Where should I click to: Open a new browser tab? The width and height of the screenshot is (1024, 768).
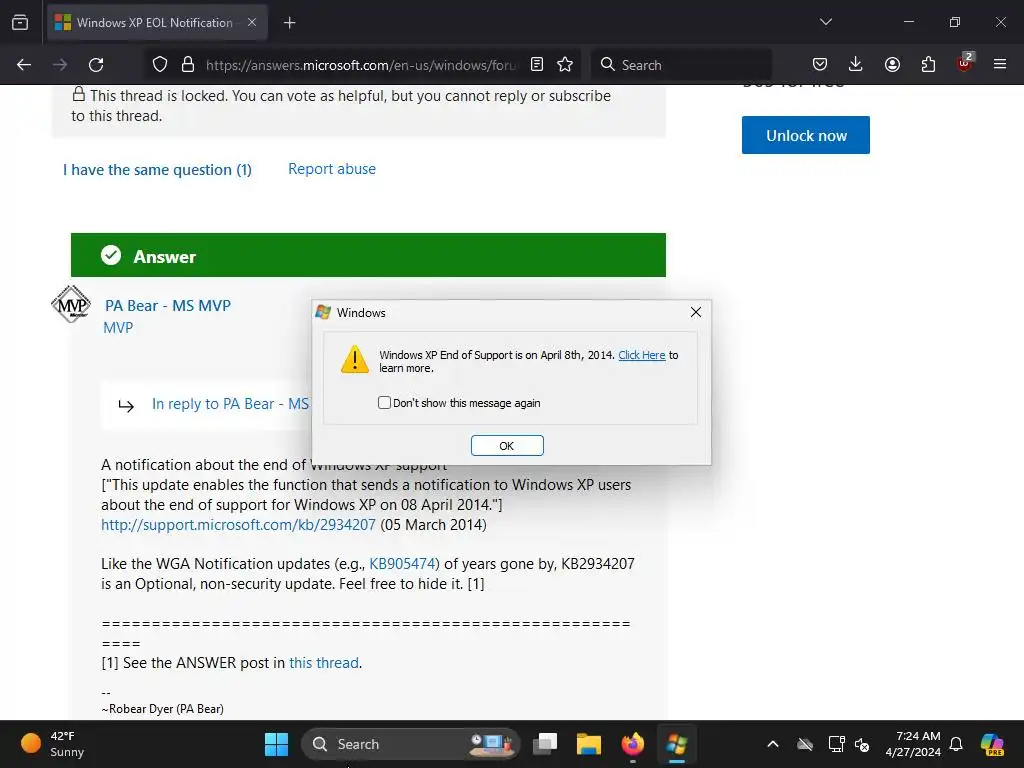pos(289,23)
